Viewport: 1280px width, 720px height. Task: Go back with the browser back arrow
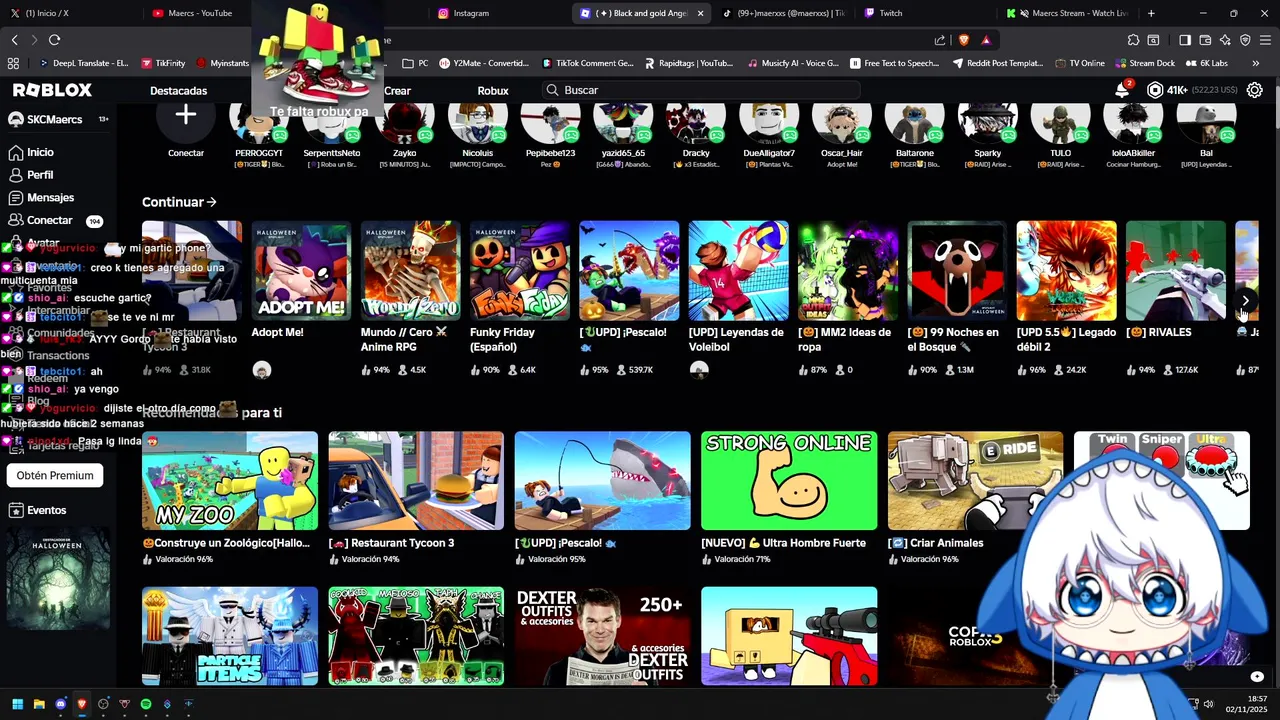pyautogui.click(x=15, y=40)
